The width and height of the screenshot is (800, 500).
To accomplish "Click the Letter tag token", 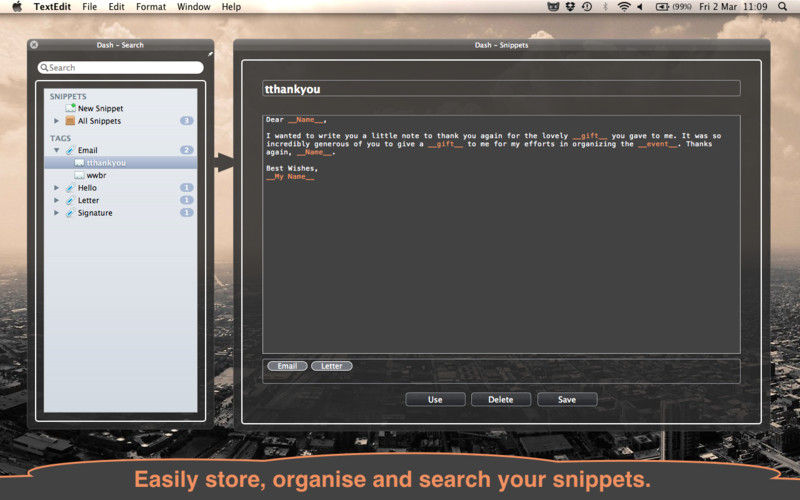I will click(x=332, y=366).
